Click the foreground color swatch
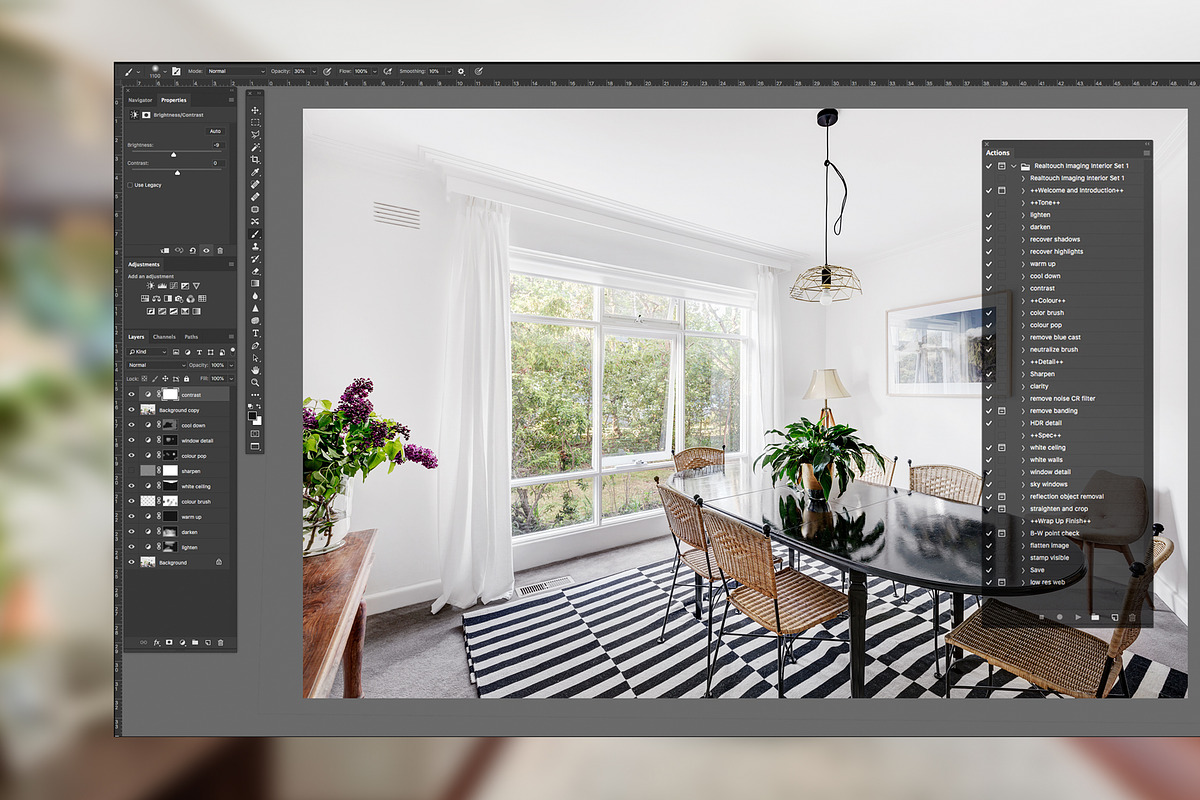Screen dimensions: 1200x800 (252, 415)
